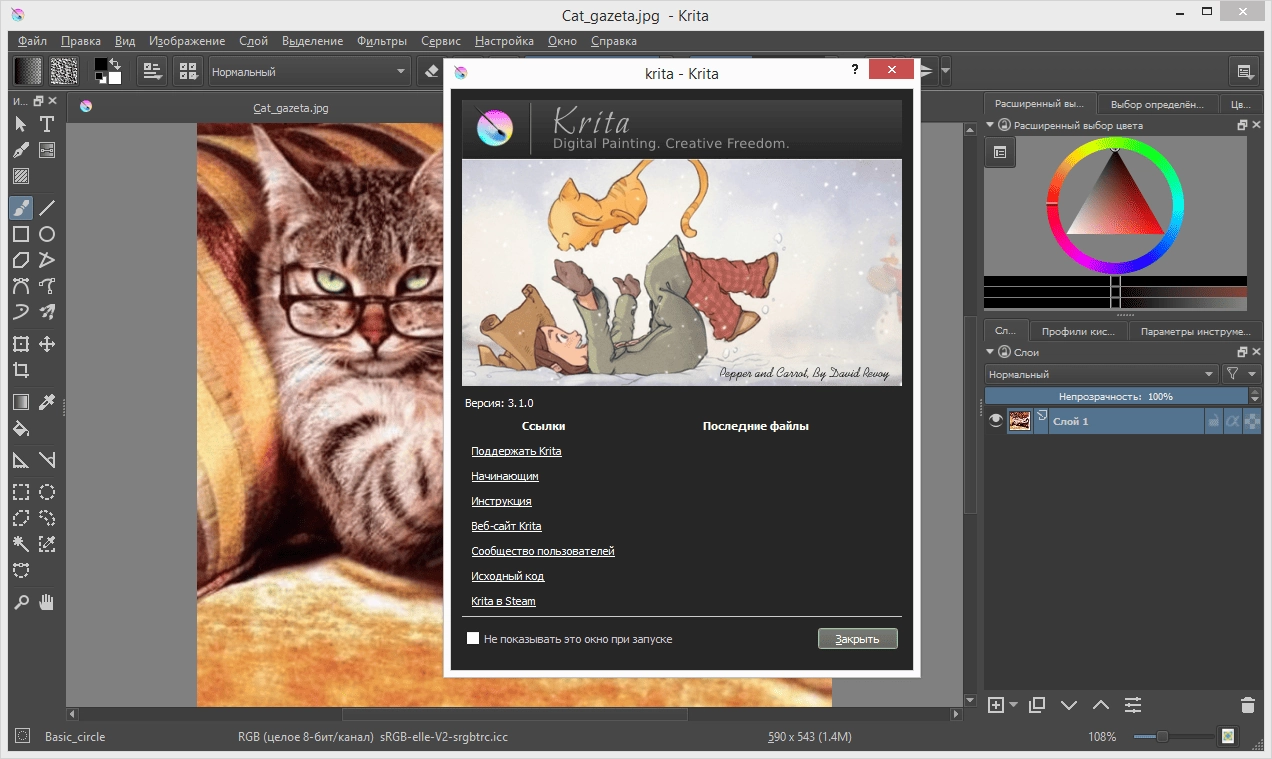The height and width of the screenshot is (759, 1272).
Task: Swap foreground and background colors
Action: (x=116, y=63)
